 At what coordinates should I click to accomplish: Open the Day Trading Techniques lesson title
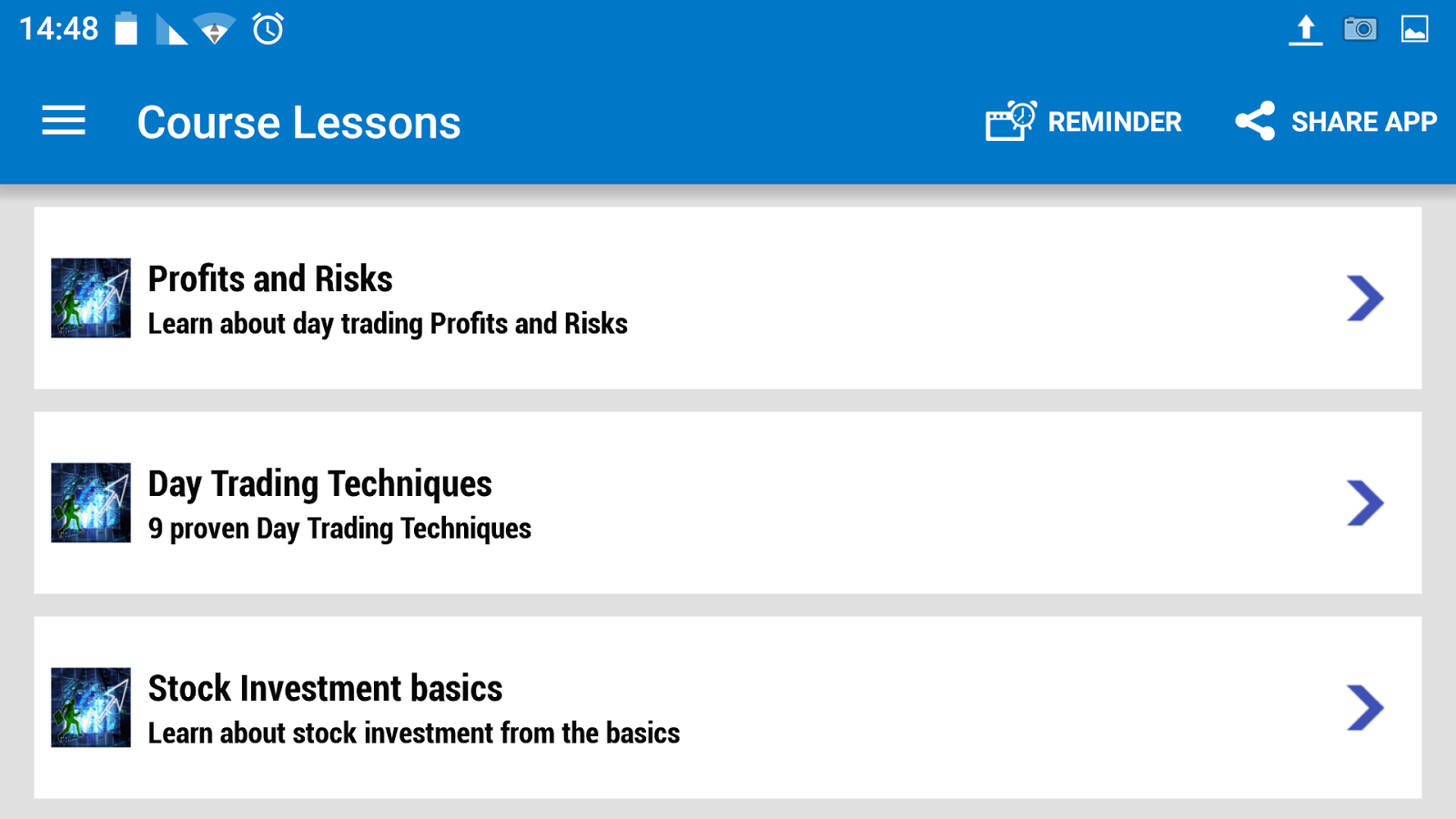coord(320,484)
